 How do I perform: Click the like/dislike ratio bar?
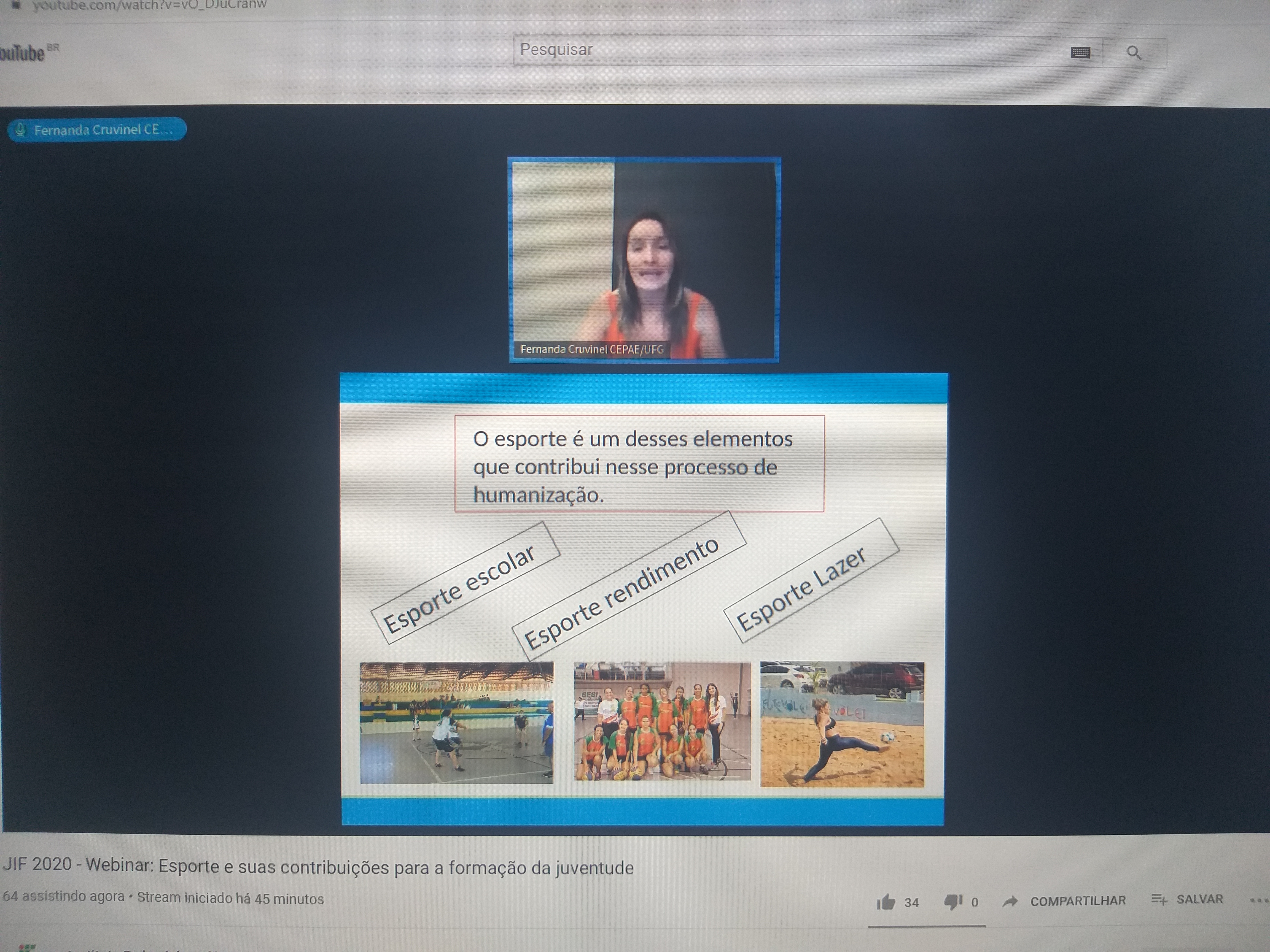coord(926,926)
